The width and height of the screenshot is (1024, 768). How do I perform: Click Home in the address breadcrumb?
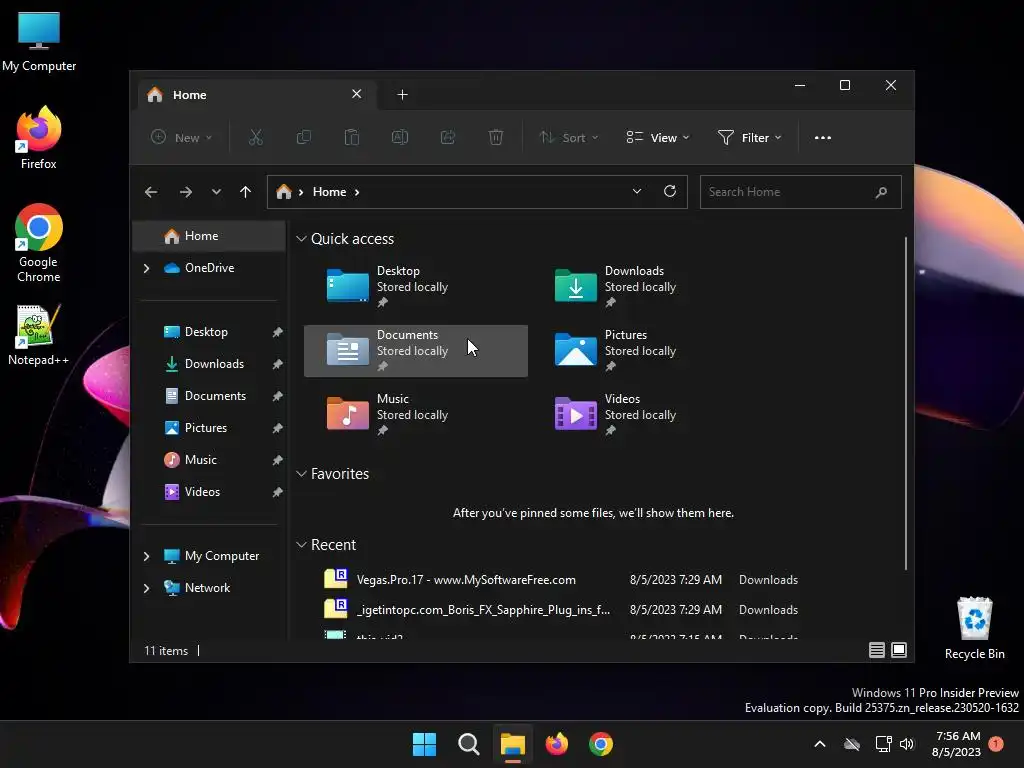pyautogui.click(x=329, y=192)
